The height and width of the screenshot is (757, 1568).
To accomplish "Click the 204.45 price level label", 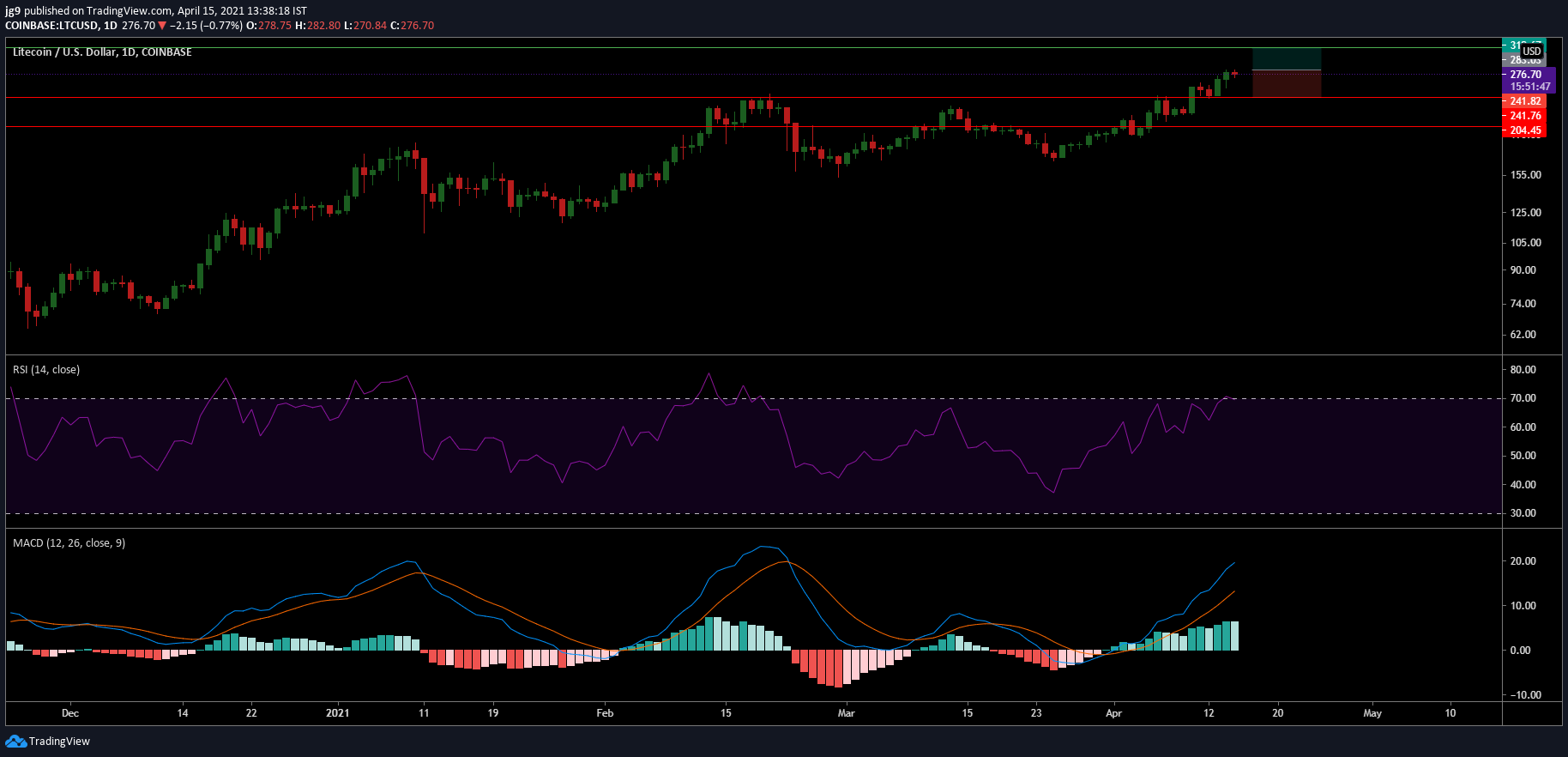I will click(1525, 131).
